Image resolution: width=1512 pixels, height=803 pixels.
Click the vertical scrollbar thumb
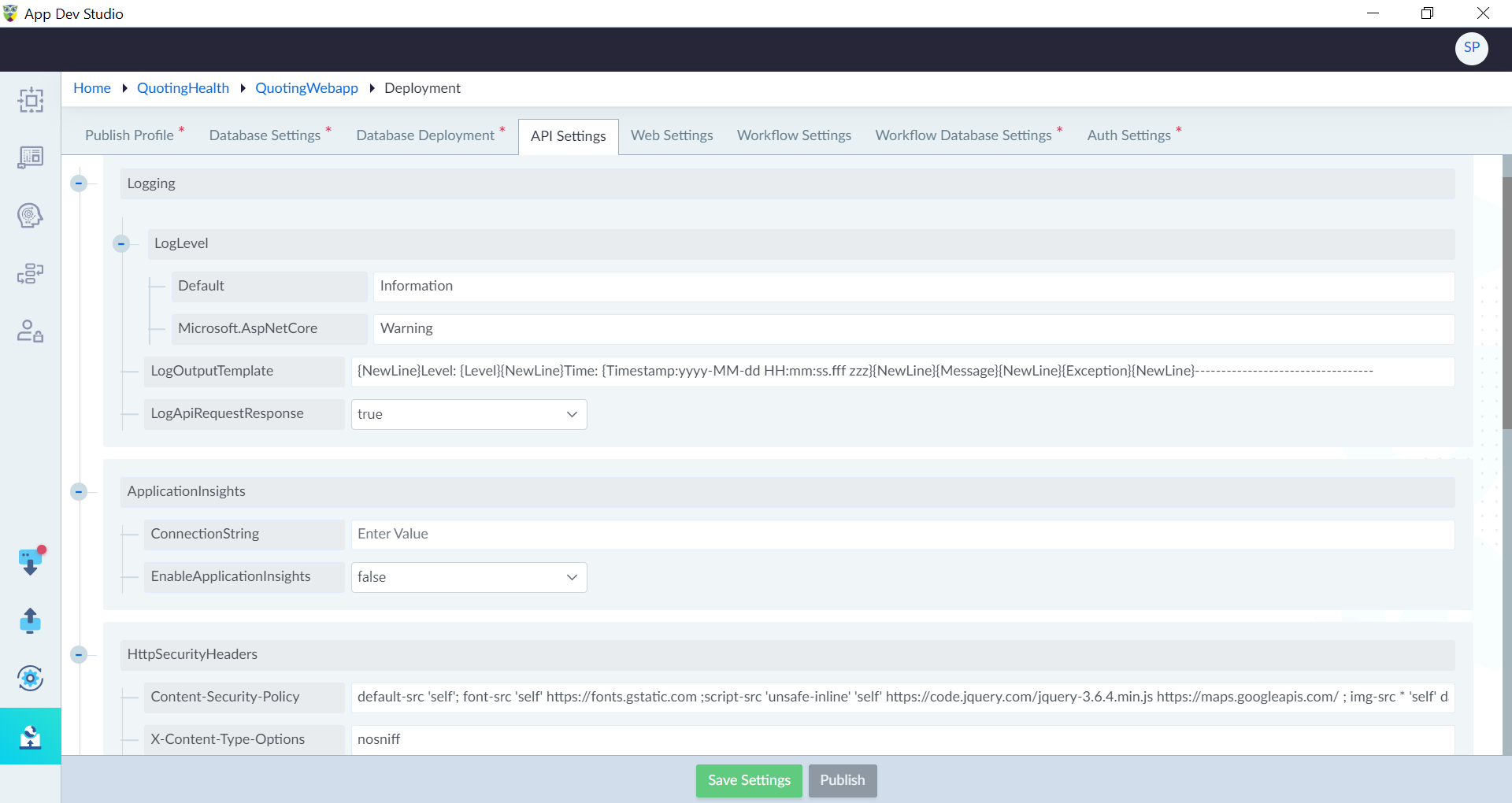tap(1506, 303)
